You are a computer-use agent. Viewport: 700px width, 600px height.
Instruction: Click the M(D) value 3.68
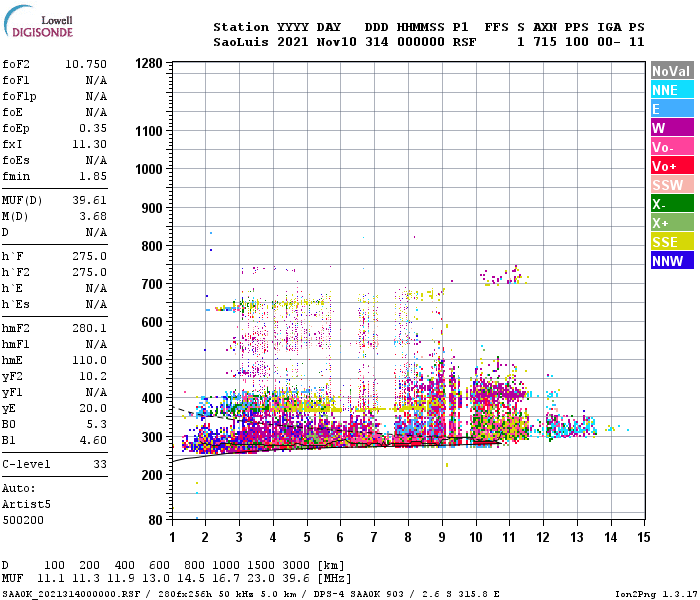tap(93, 216)
